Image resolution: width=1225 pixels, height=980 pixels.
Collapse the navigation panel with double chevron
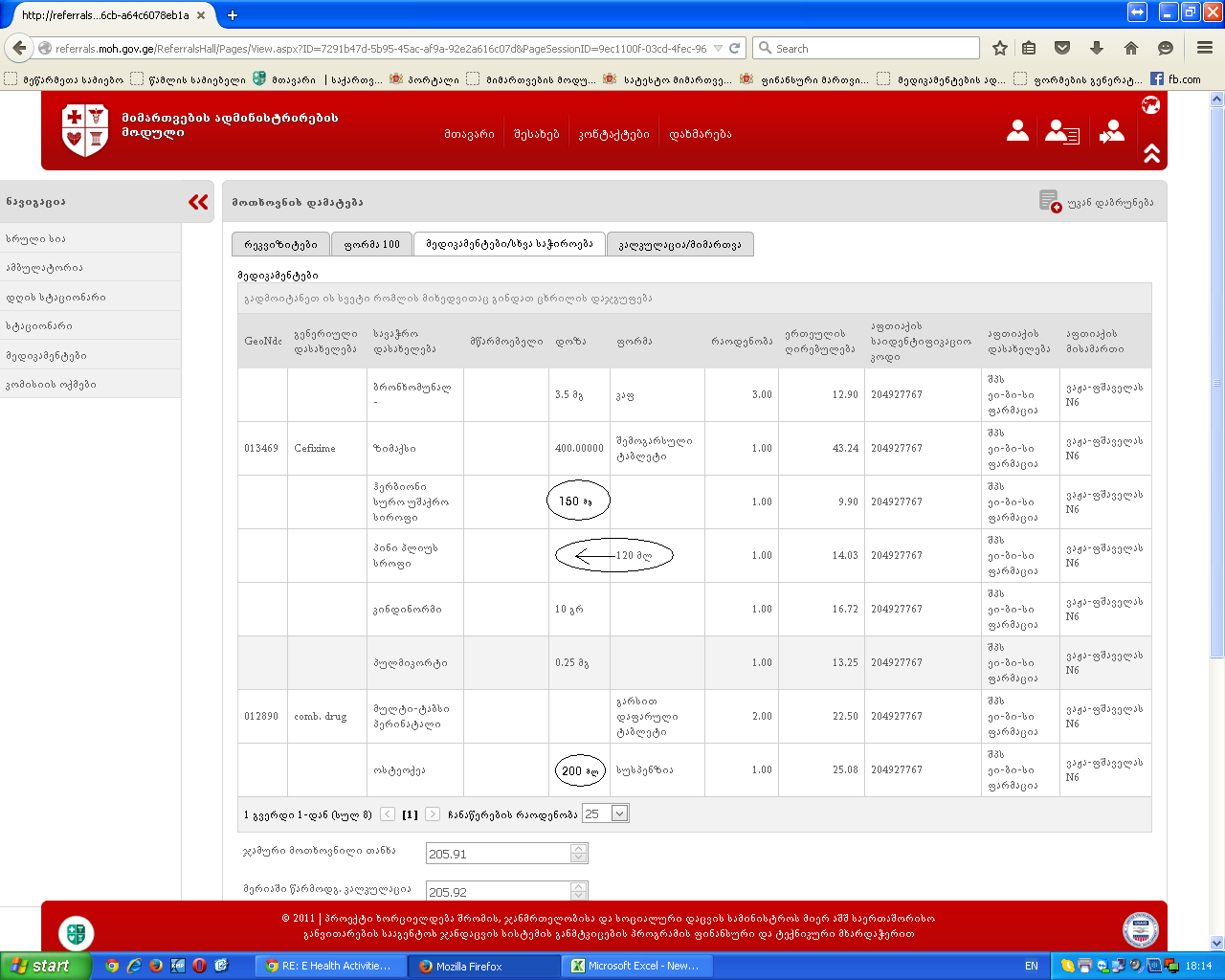click(x=198, y=202)
